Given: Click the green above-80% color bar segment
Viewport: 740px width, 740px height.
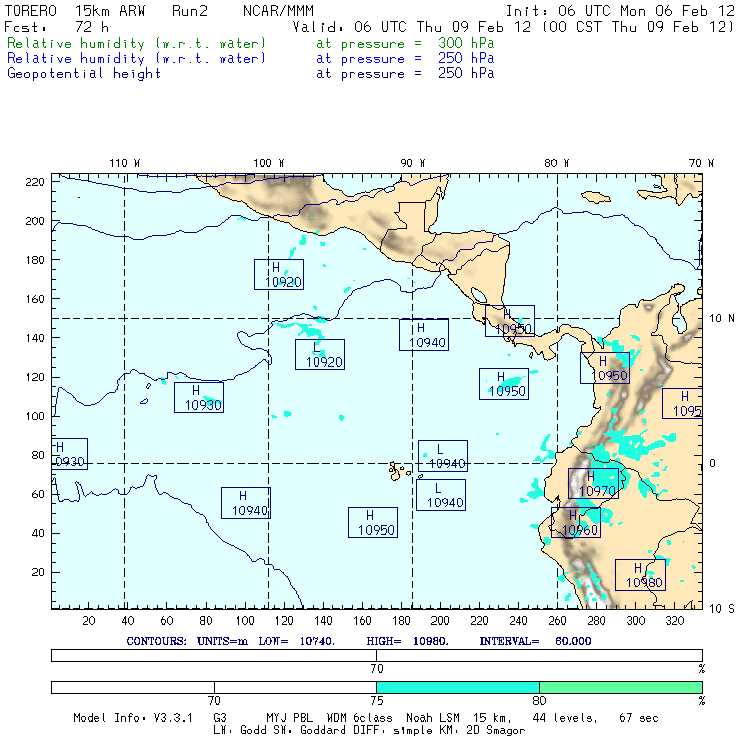Looking at the screenshot, I should (x=620, y=687).
